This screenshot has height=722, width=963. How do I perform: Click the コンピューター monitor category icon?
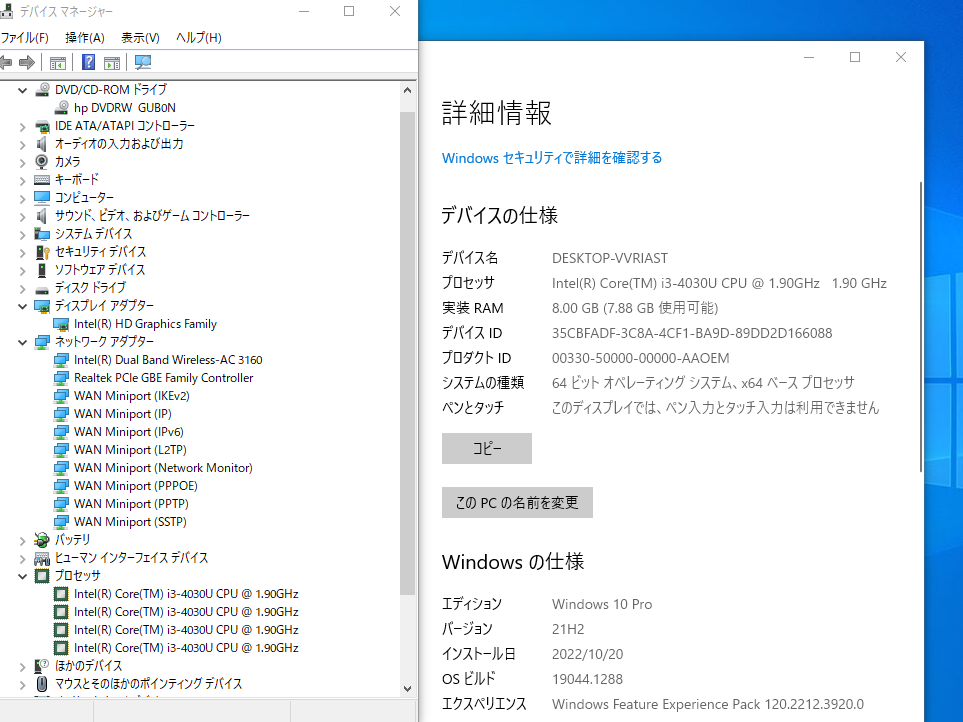point(42,198)
